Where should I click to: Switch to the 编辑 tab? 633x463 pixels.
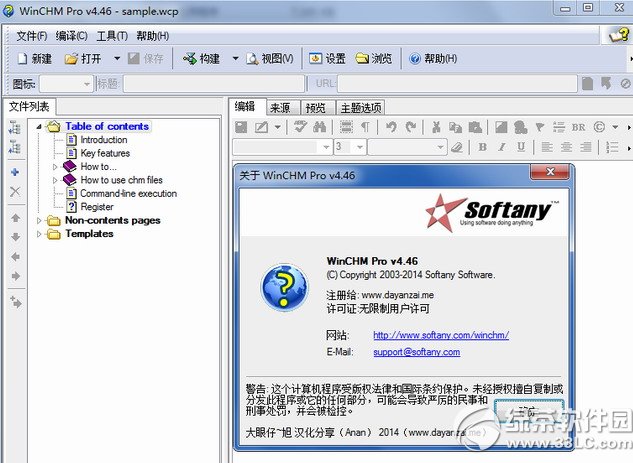(x=245, y=107)
